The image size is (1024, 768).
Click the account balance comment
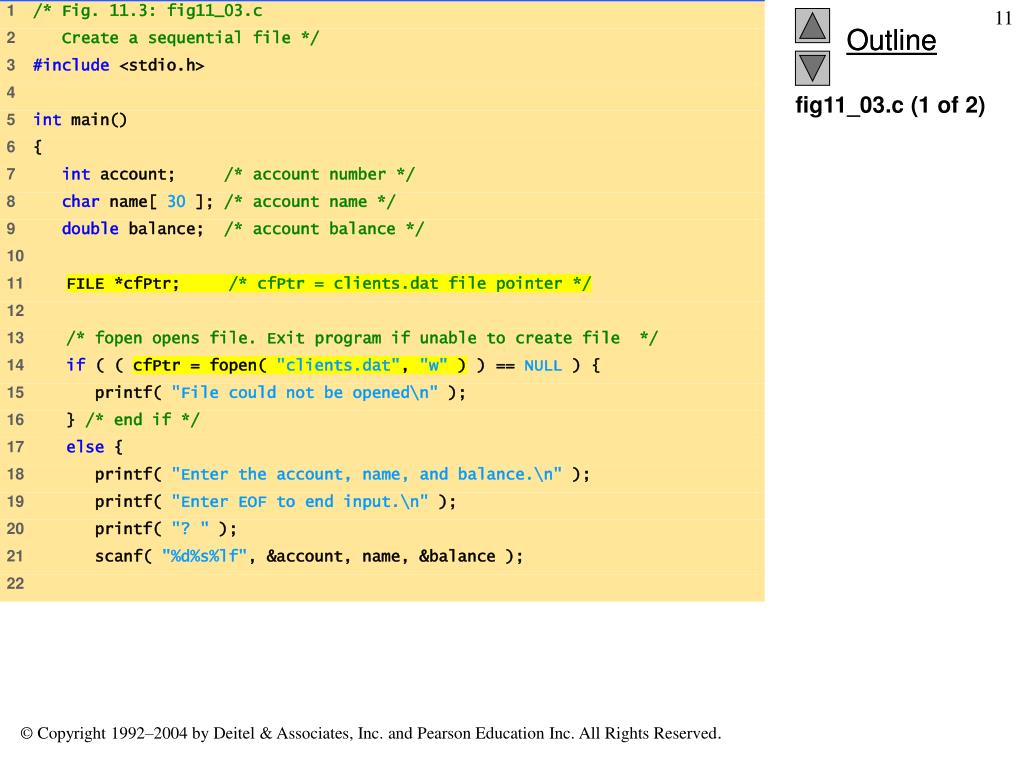(x=324, y=229)
